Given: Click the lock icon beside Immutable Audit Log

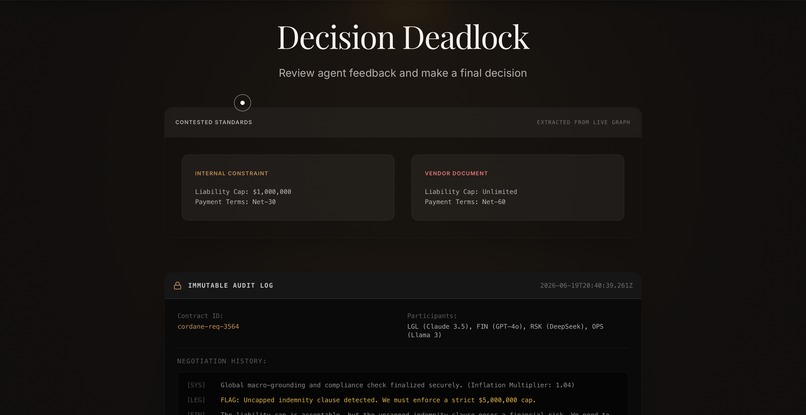Looking at the screenshot, I should [177, 285].
